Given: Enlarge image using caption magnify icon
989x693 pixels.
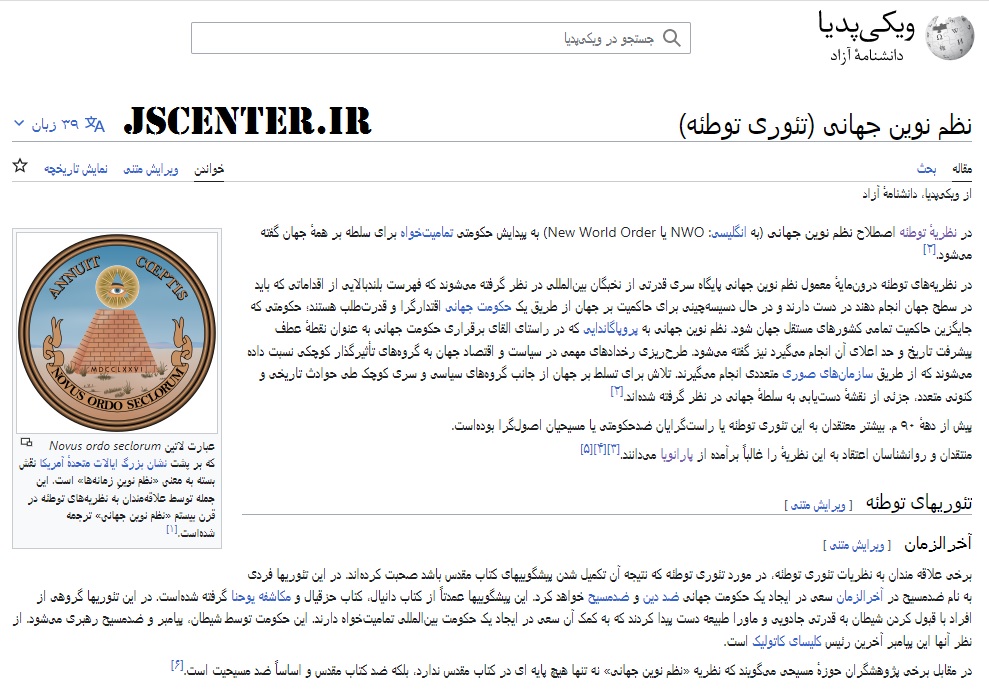Looking at the screenshot, I should point(26,443).
